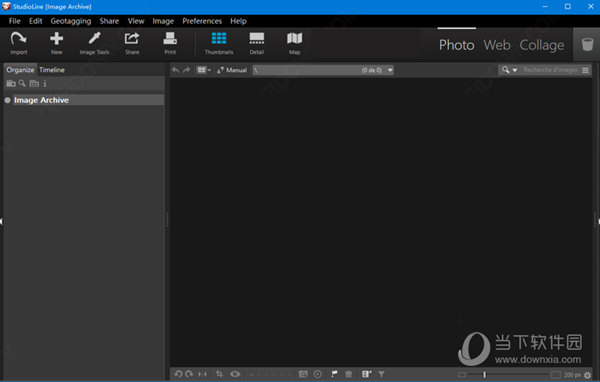Viewport: 600px width, 382px height.
Task: Select the Photo mode
Action: click(457, 45)
